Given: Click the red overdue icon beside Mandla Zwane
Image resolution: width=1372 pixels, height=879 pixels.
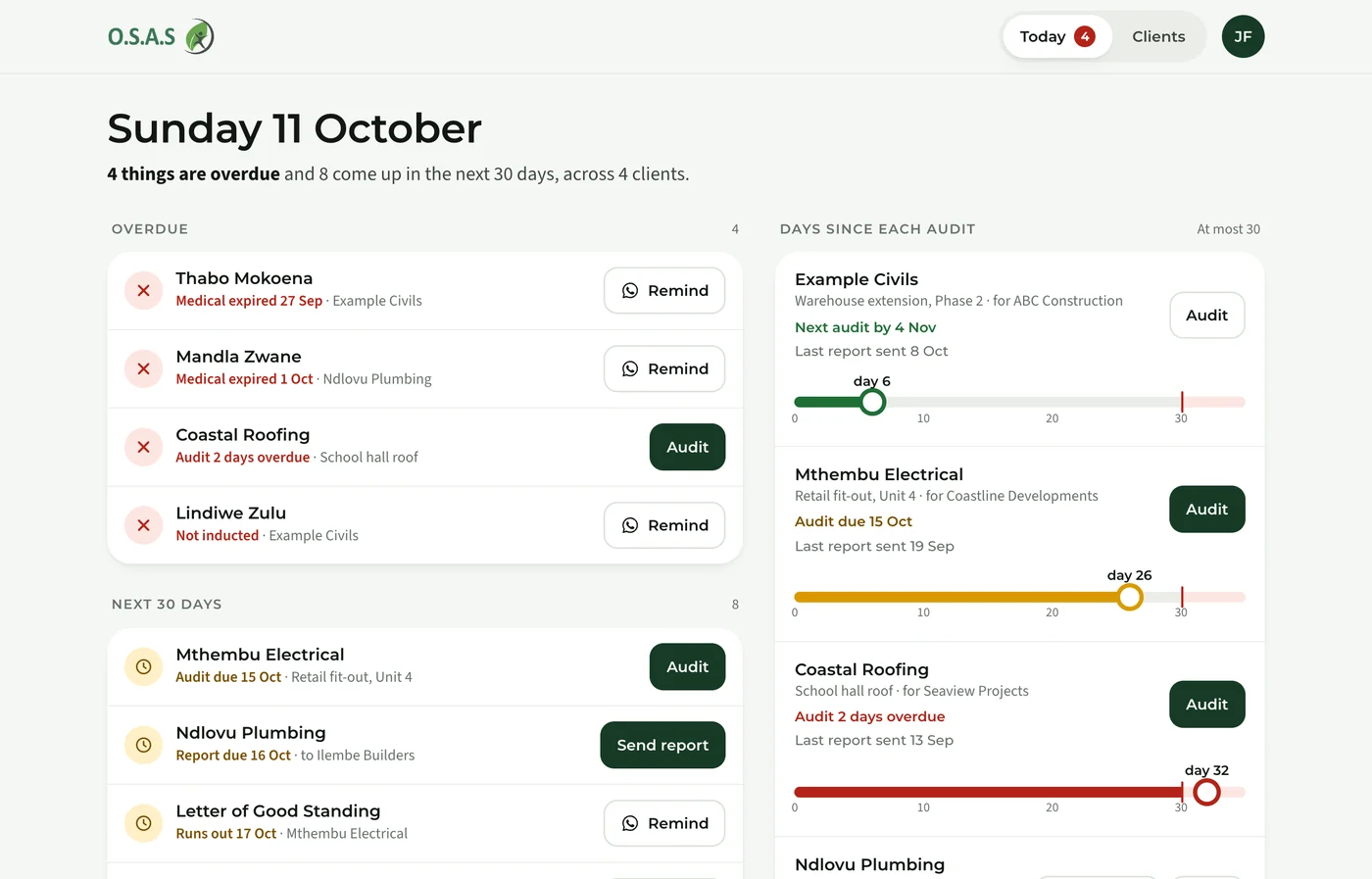Looking at the screenshot, I should [143, 368].
